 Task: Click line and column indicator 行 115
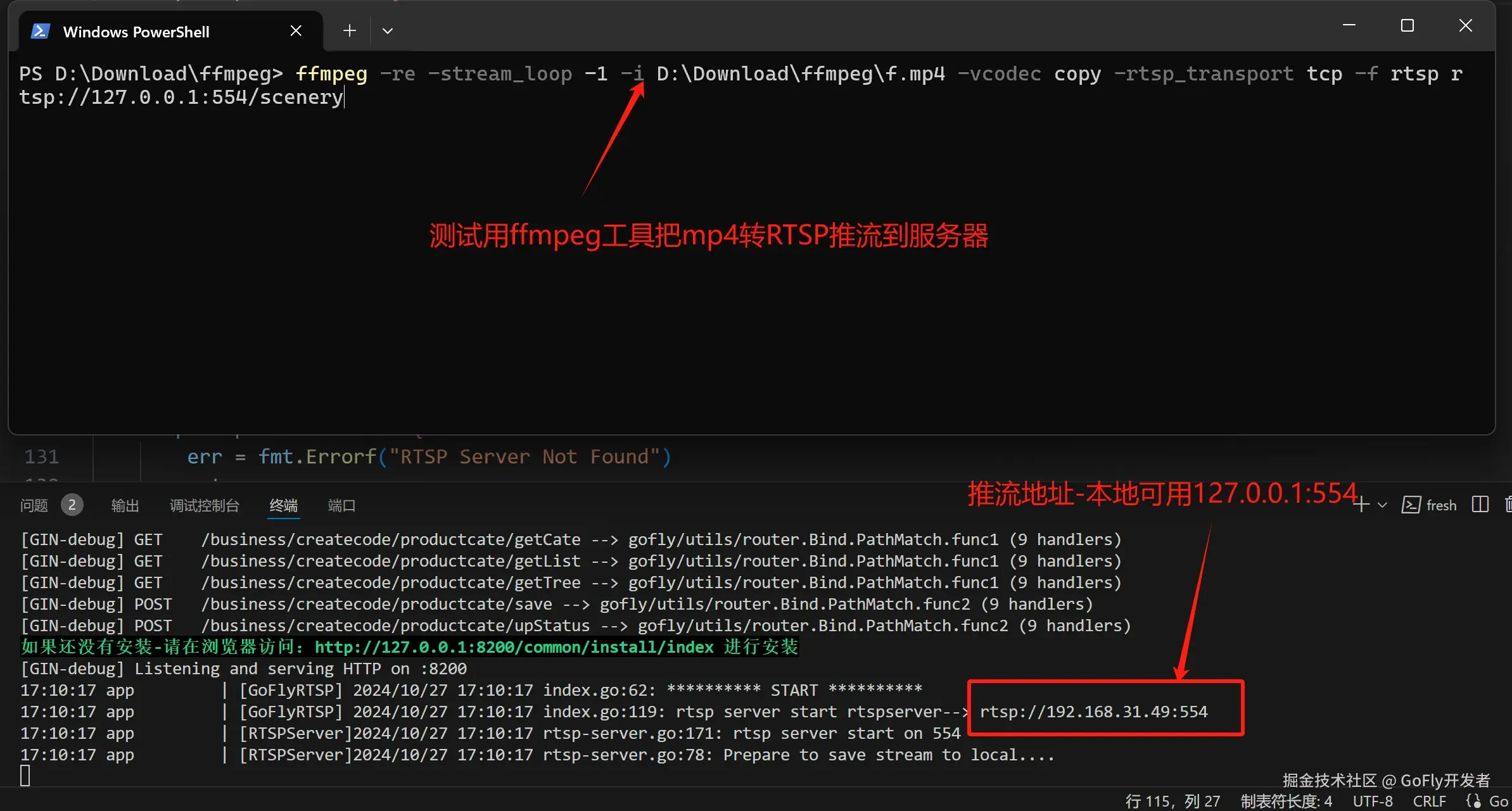point(1172,801)
